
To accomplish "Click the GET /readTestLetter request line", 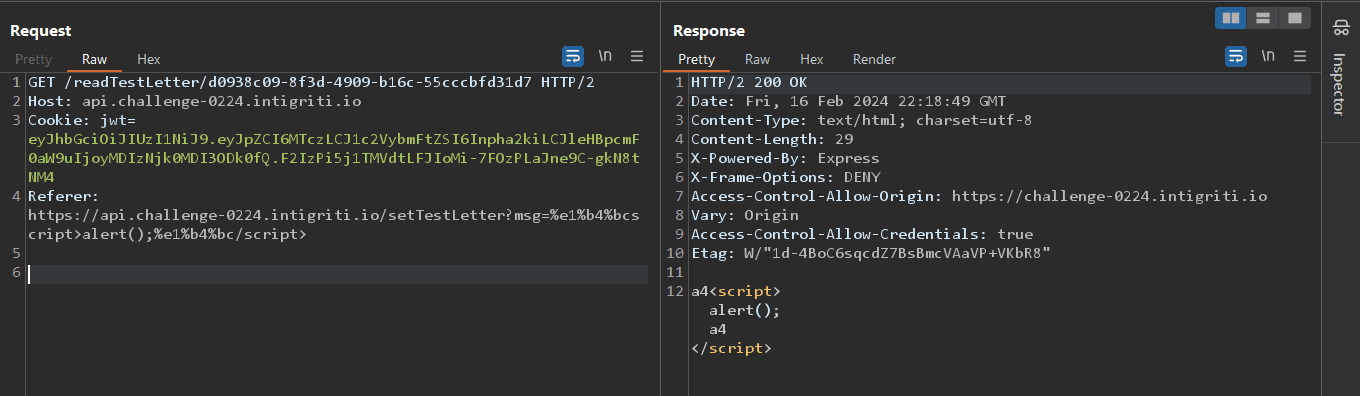I will pos(311,82).
